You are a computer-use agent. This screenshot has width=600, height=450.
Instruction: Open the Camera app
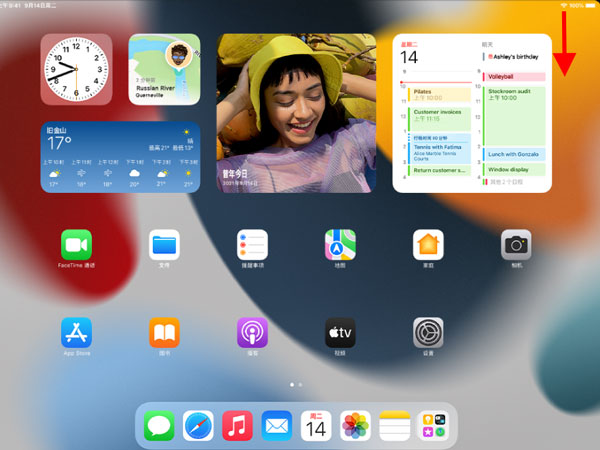(516, 244)
